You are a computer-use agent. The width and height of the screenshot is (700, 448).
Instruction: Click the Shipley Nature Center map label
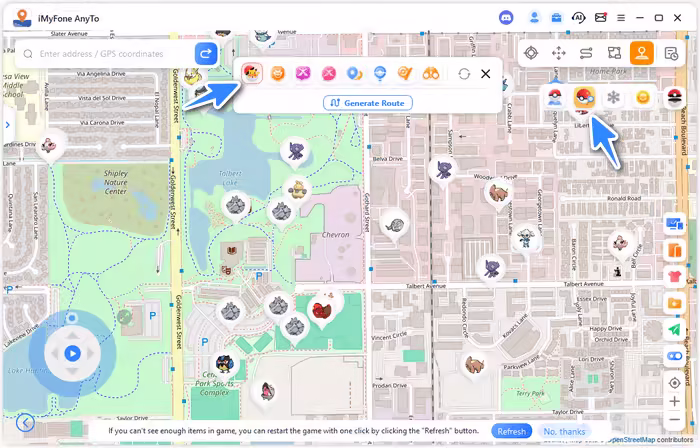116,182
